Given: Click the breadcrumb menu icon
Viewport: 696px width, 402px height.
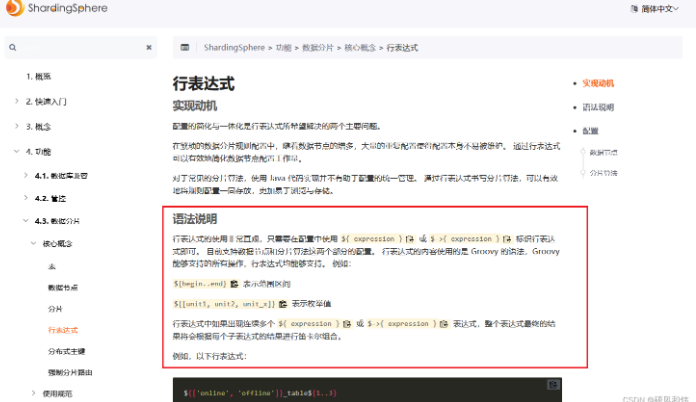Looking at the screenshot, I should [x=185, y=47].
